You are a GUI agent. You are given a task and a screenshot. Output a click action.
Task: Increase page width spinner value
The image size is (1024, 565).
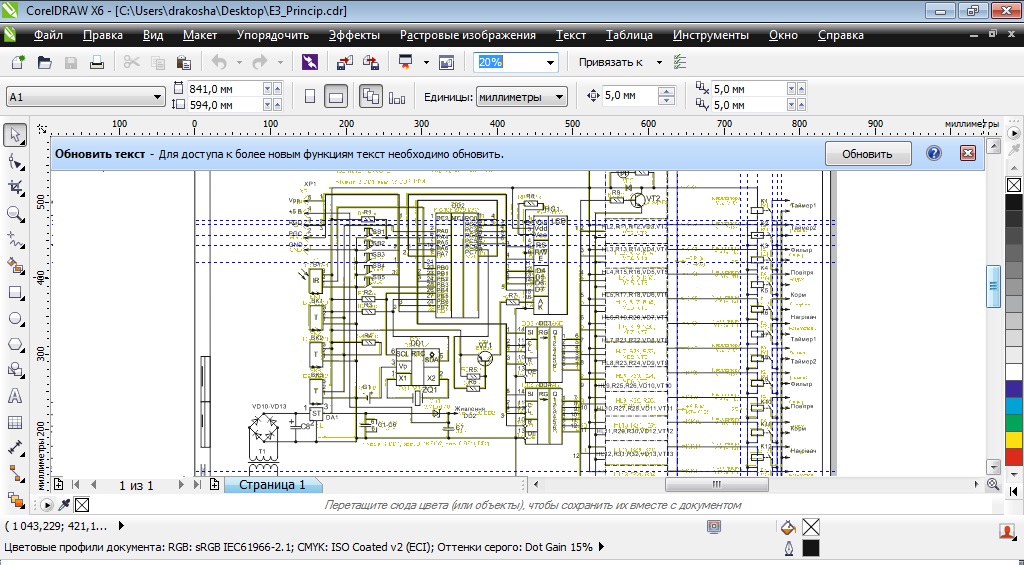point(278,88)
